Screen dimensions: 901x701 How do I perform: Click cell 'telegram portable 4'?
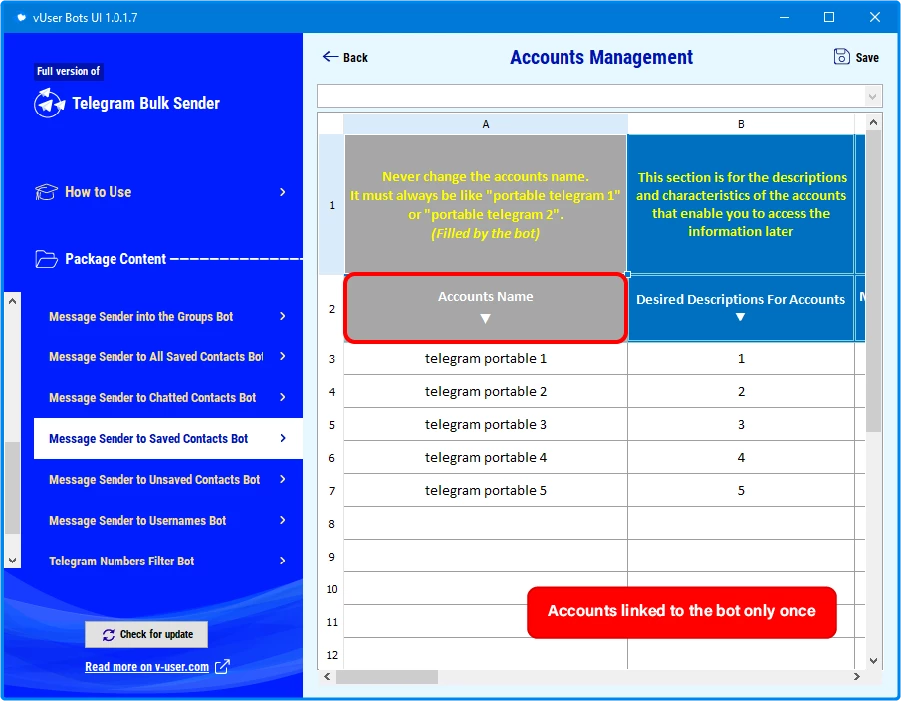[x=486, y=458]
